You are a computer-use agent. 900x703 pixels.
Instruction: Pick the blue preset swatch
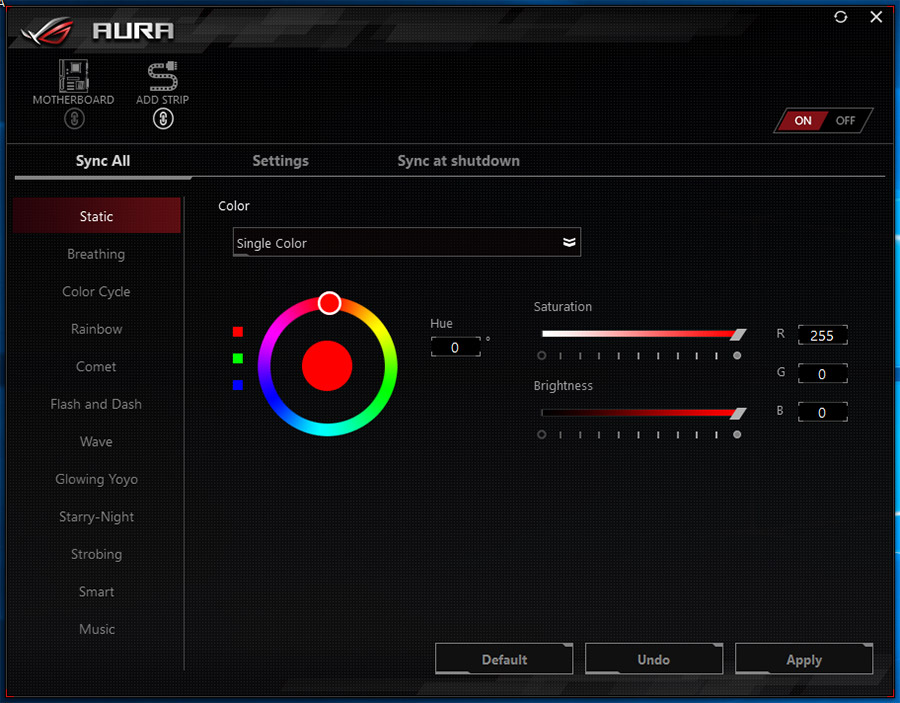tap(238, 384)
